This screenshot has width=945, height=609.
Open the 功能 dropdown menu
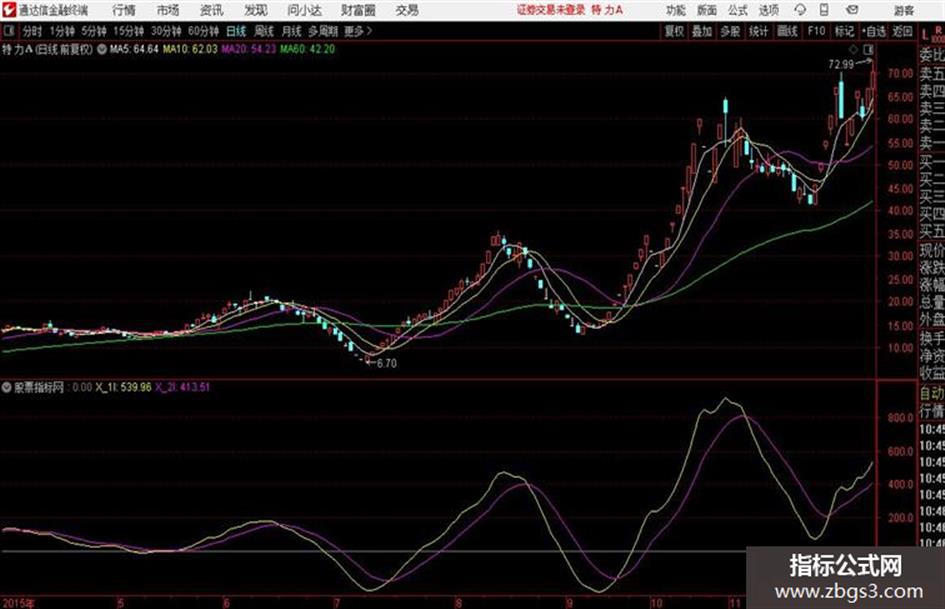(x=676, y=10)
